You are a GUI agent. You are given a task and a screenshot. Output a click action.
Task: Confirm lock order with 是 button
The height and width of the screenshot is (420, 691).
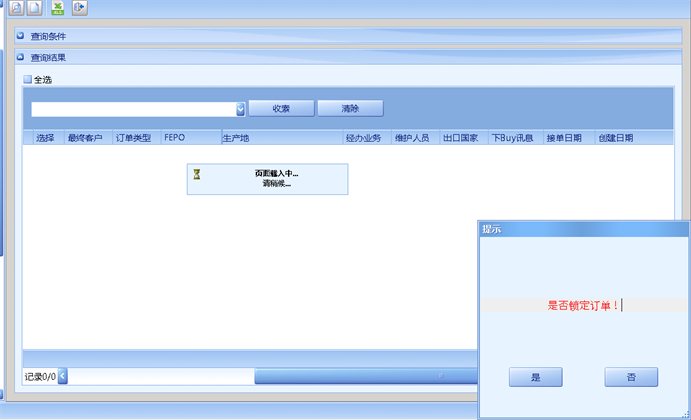[535, 377]
